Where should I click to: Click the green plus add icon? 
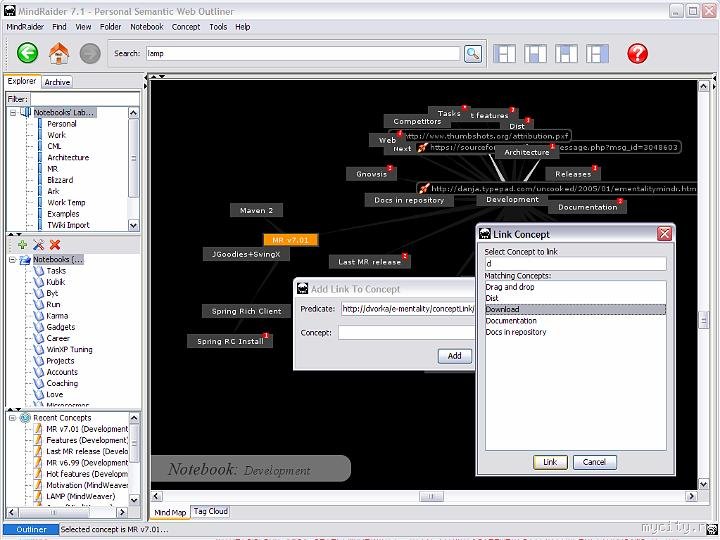(22, 245)
